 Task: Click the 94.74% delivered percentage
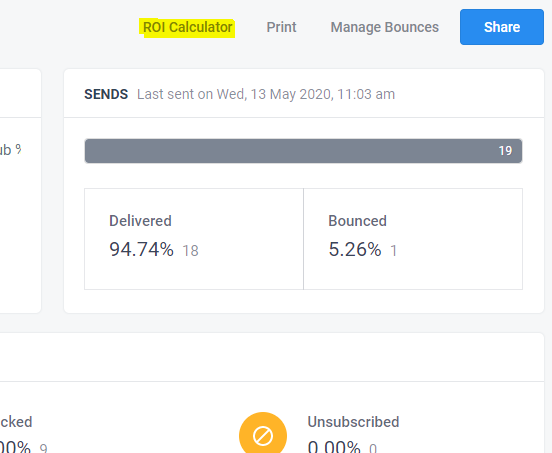pyautogui.click(x=142, y=250)
